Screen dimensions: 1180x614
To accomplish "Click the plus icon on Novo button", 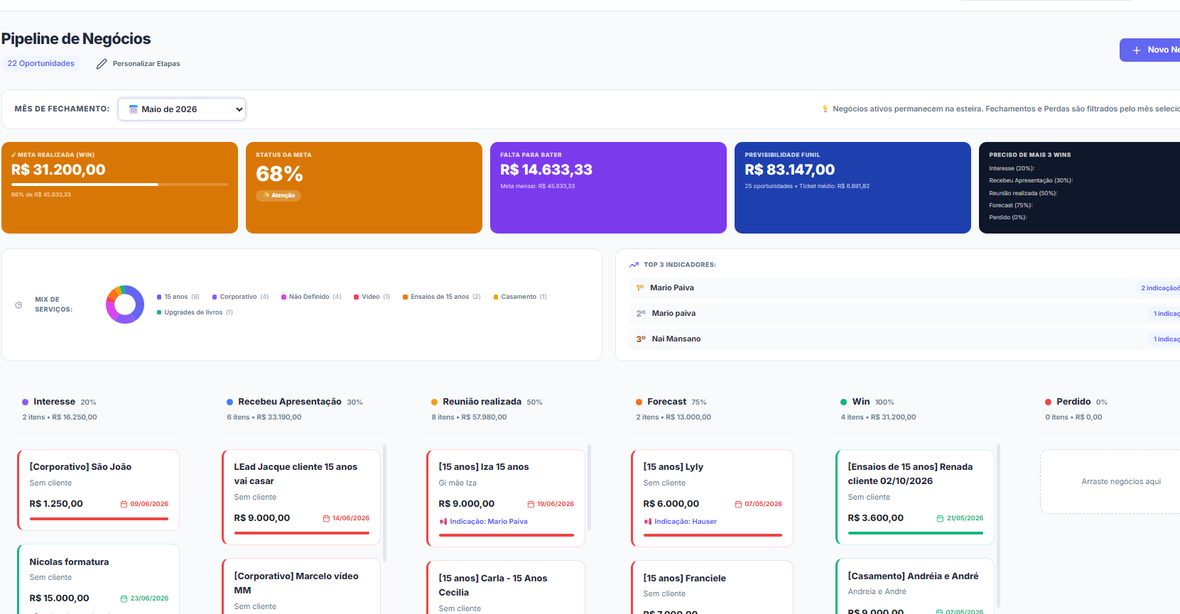I will point(1136,50).
